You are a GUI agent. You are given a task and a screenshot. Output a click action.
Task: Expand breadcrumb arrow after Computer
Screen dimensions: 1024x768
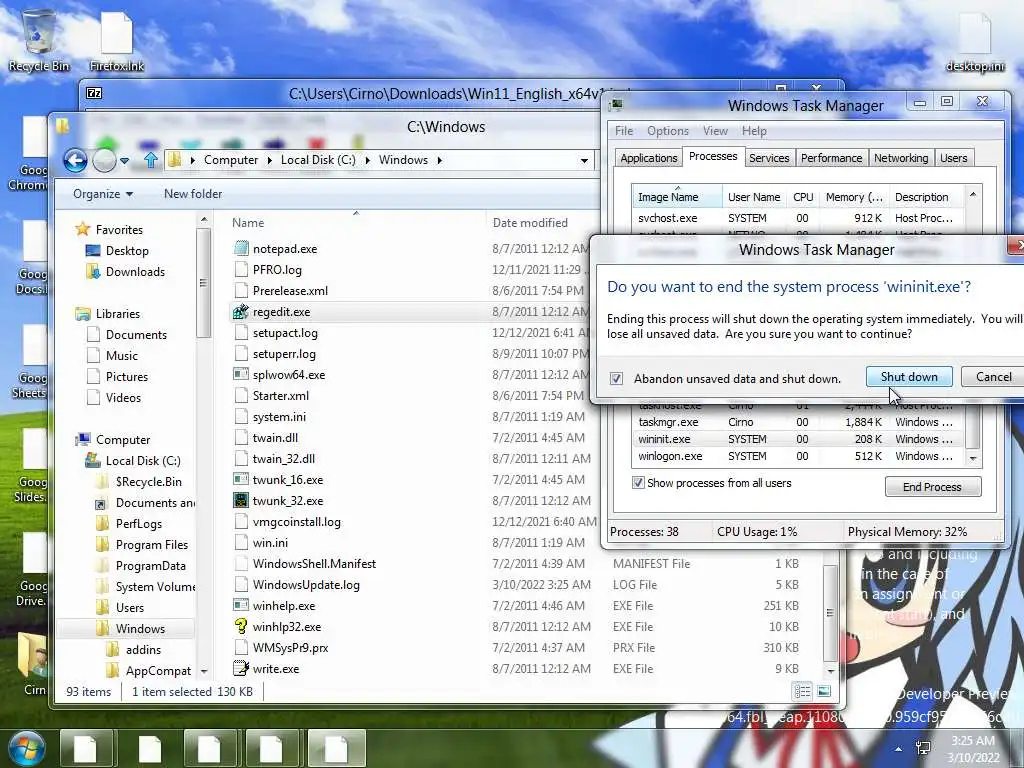269,160
